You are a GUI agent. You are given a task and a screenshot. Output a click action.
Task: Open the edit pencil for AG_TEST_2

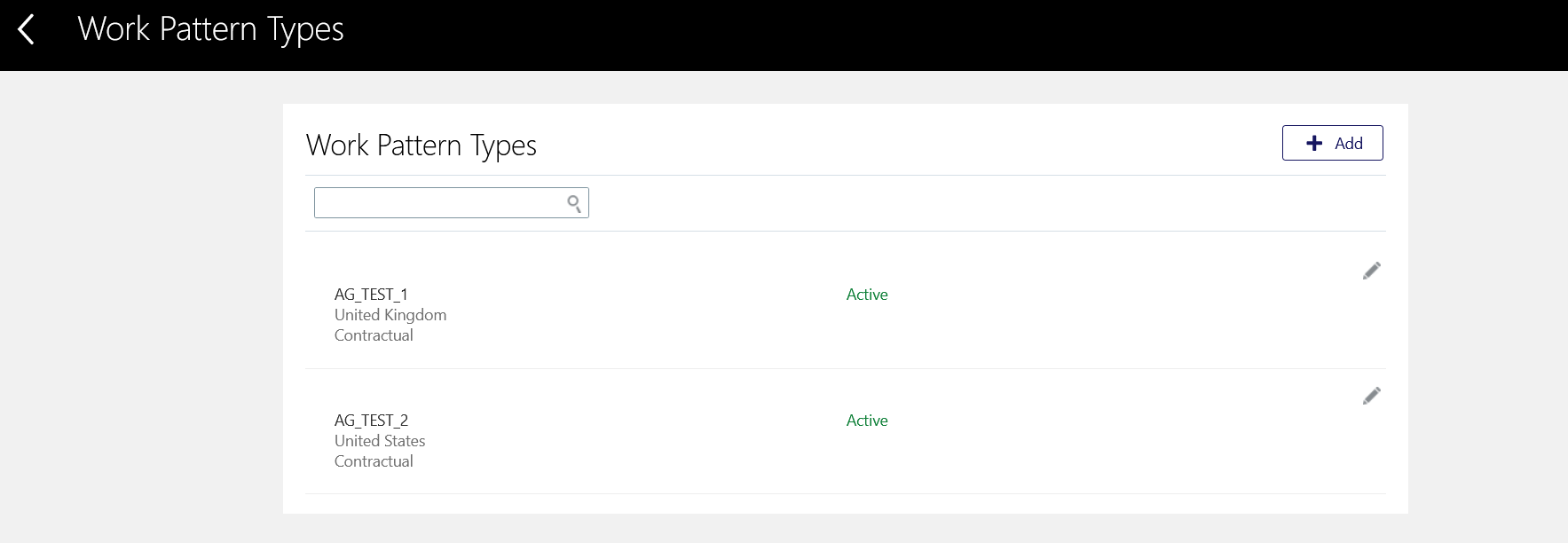click(1371, 395)
